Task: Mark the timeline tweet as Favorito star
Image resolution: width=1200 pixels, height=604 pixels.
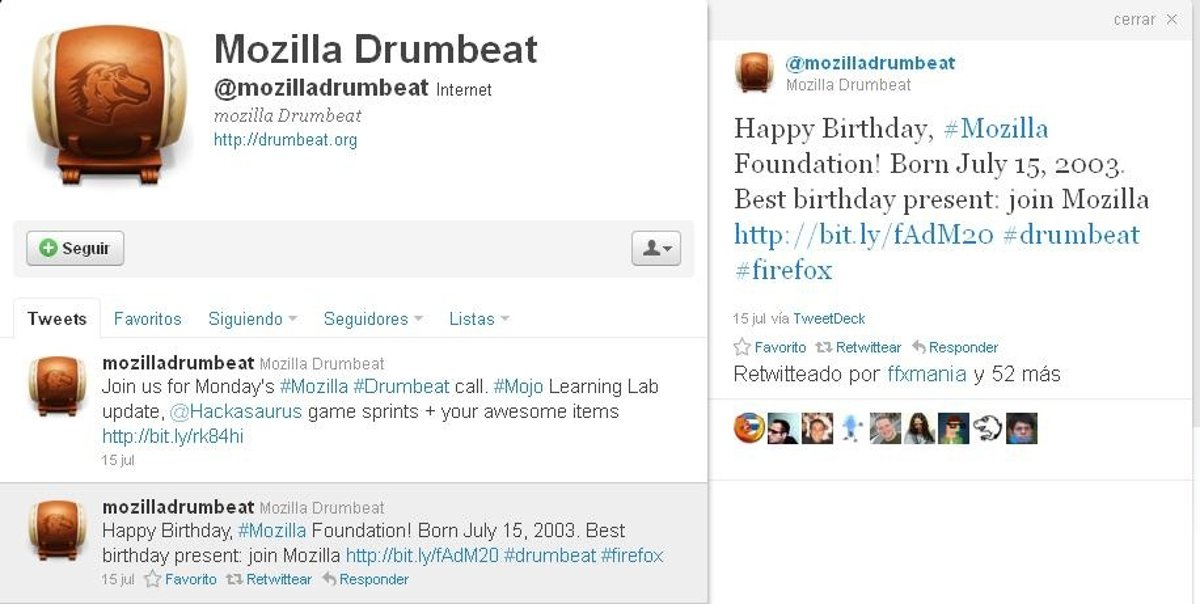Action: coord(180,579)
